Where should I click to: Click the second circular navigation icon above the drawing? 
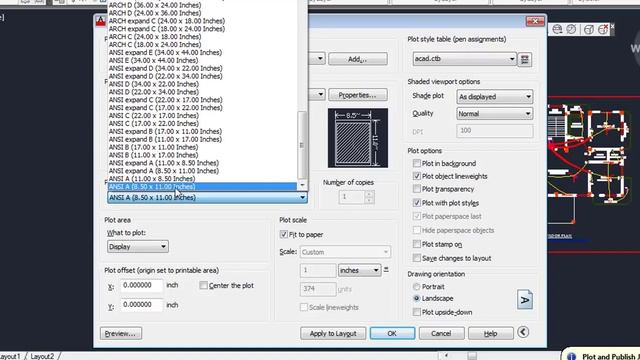coord(571,29)
